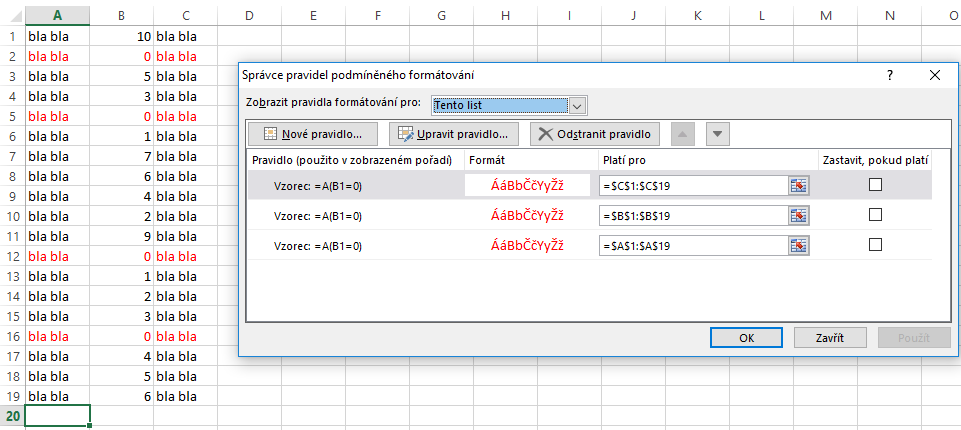Screen dimensions: 961x430
Task: Move rule down with the down arrow
Action: 719,134
